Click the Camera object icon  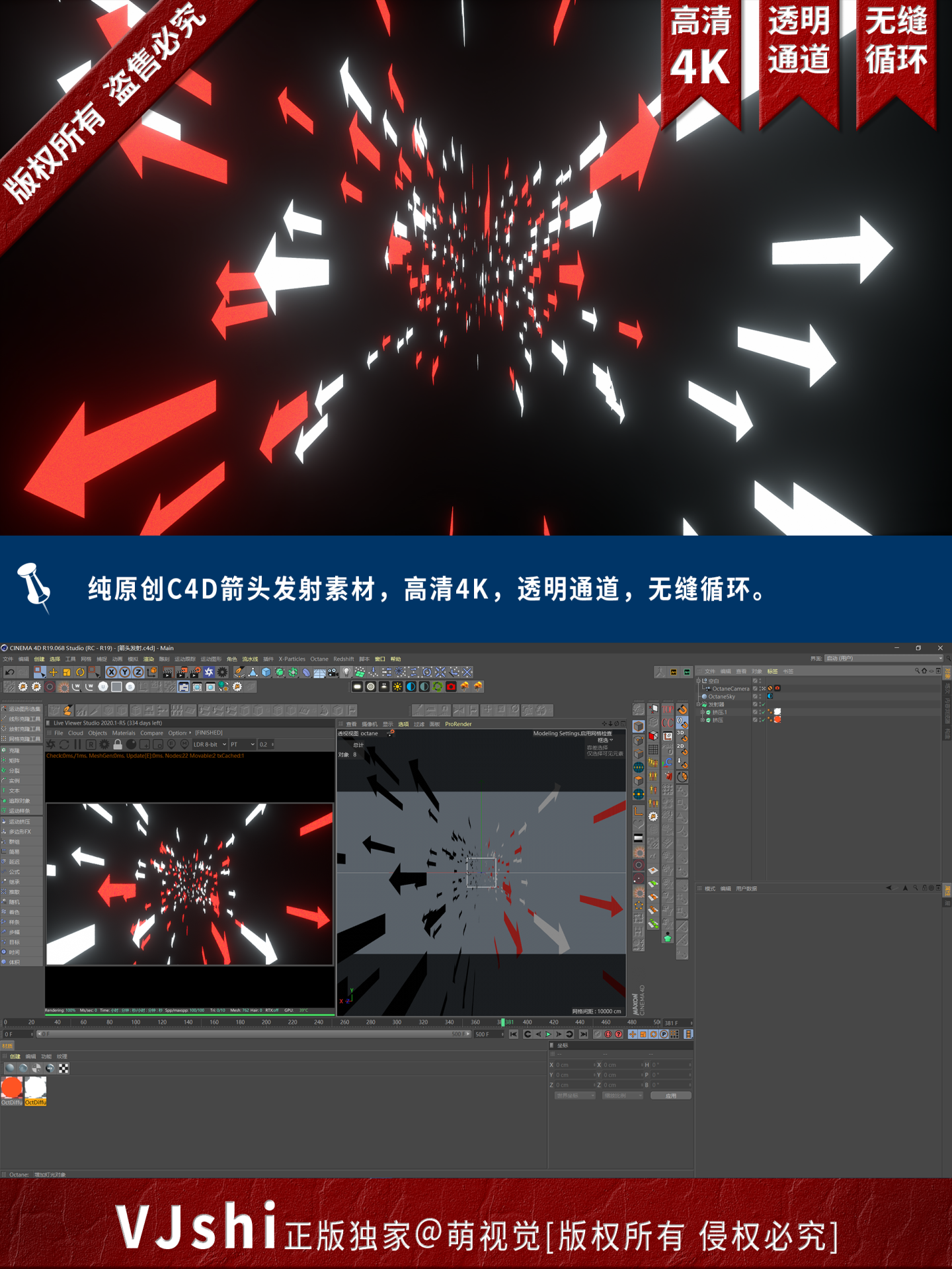333,672
